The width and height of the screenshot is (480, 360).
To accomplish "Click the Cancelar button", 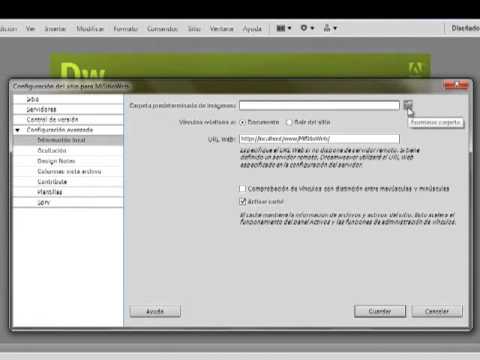I will (x=437, y=311).
